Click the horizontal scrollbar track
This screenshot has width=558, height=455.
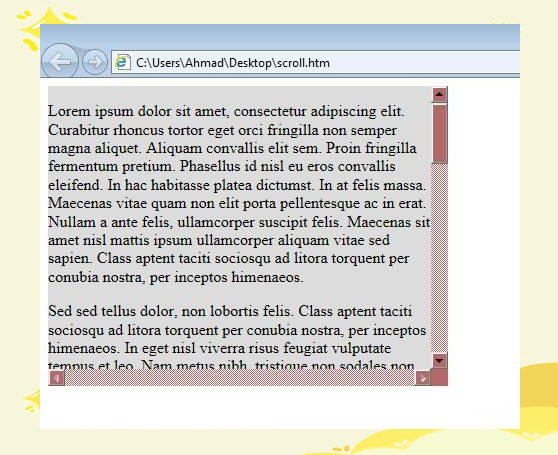coord(239,378)
